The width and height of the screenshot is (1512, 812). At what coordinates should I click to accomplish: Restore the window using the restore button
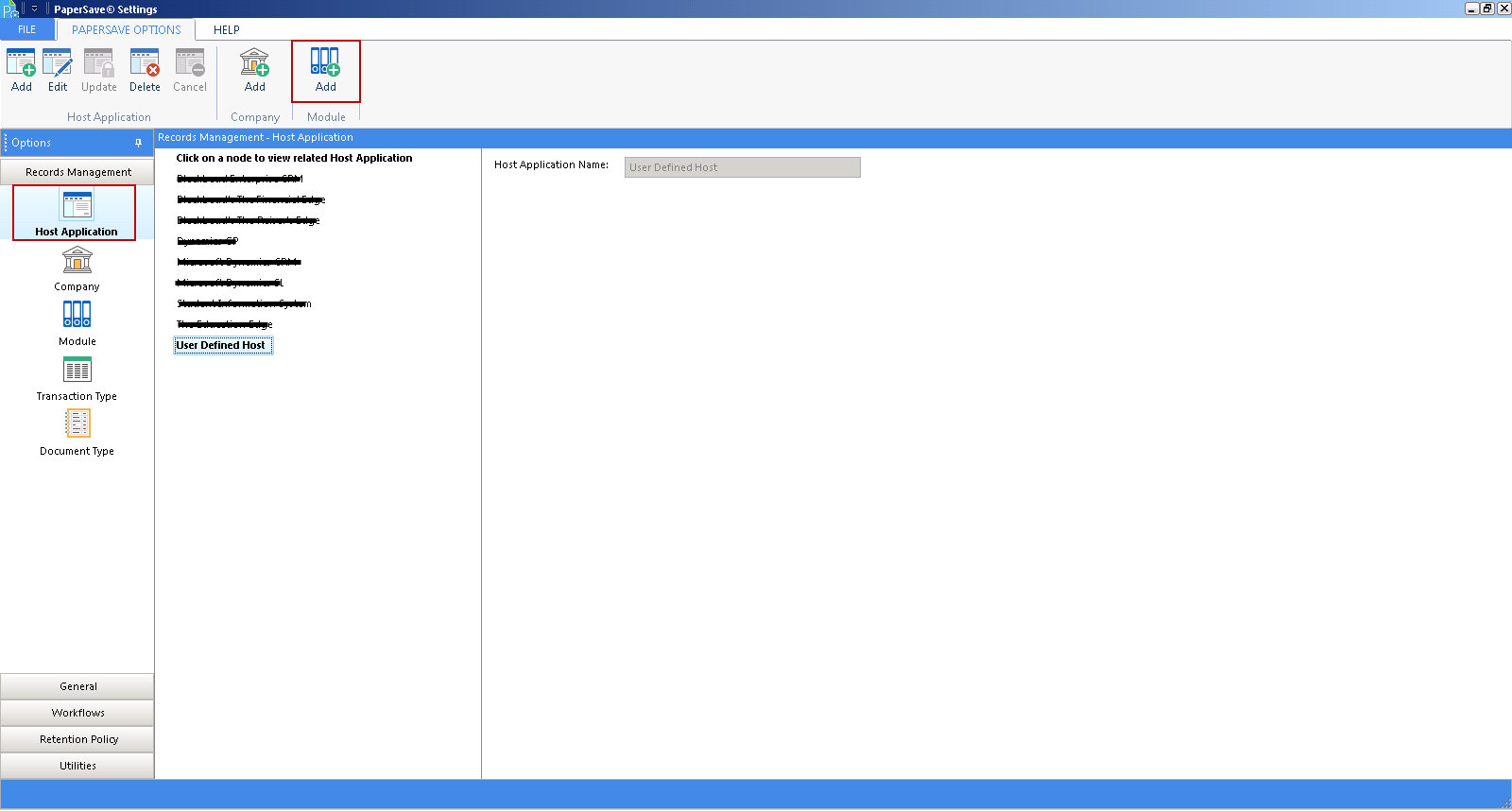coord(1487,9)
